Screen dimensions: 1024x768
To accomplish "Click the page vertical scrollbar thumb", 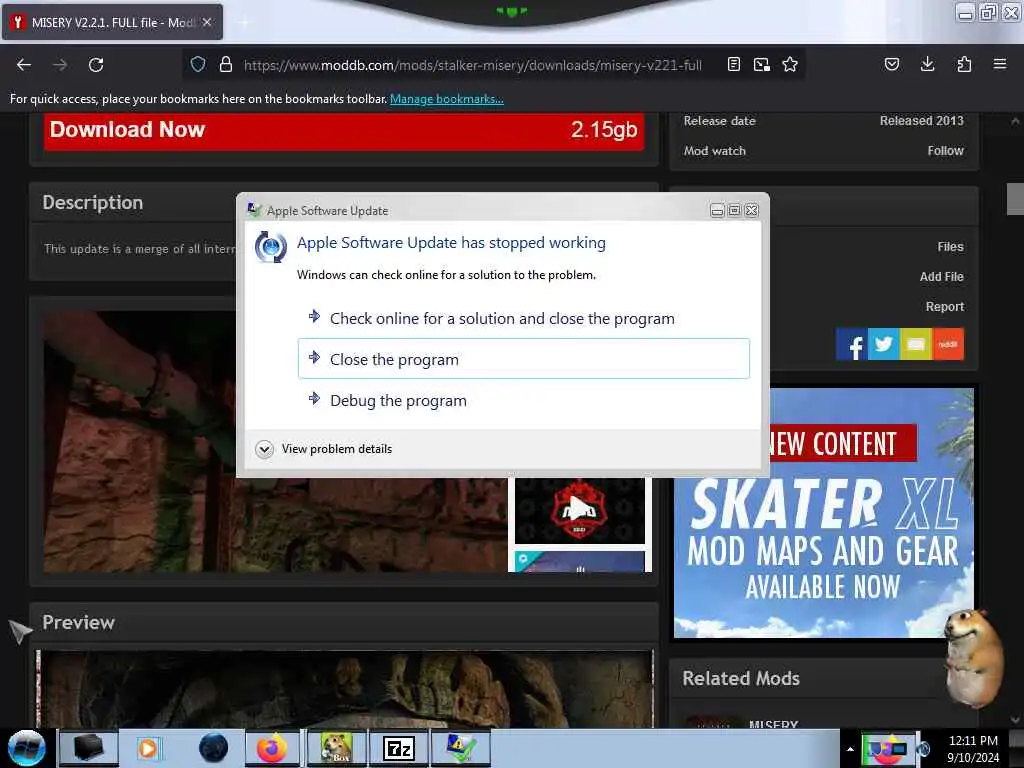I will 1015,199.
